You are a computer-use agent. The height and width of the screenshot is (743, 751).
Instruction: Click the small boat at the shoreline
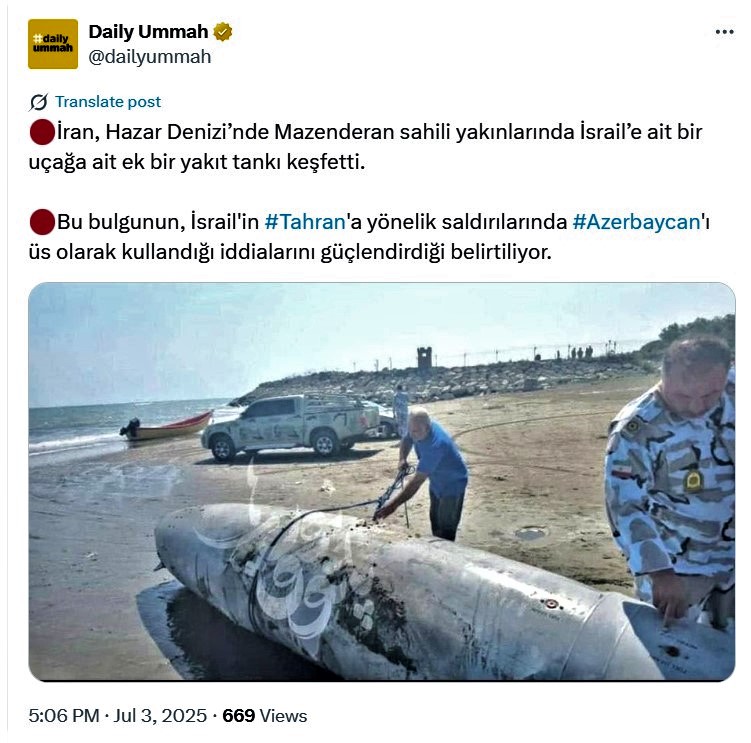pos(166,426)
